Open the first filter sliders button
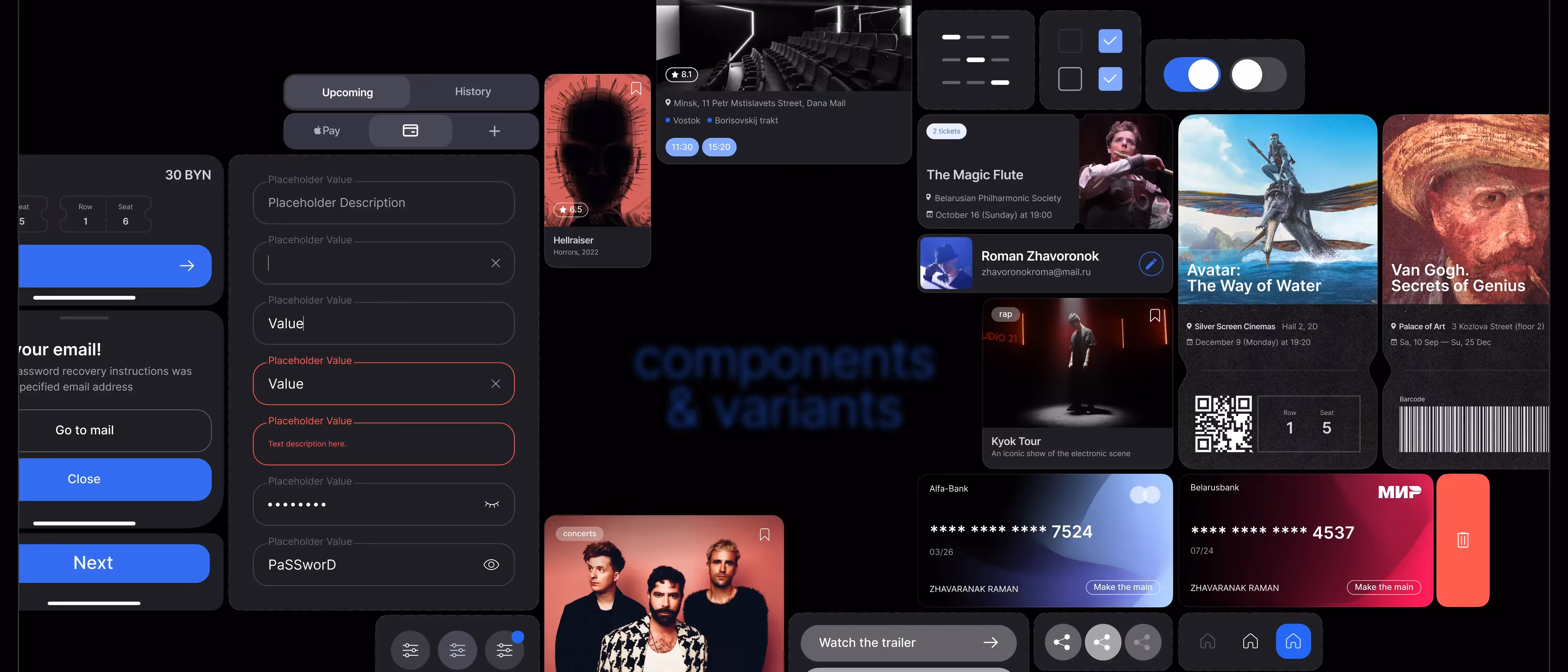Image resolution: width=1568 pixels, height=672 pixels. pos(410,650)
